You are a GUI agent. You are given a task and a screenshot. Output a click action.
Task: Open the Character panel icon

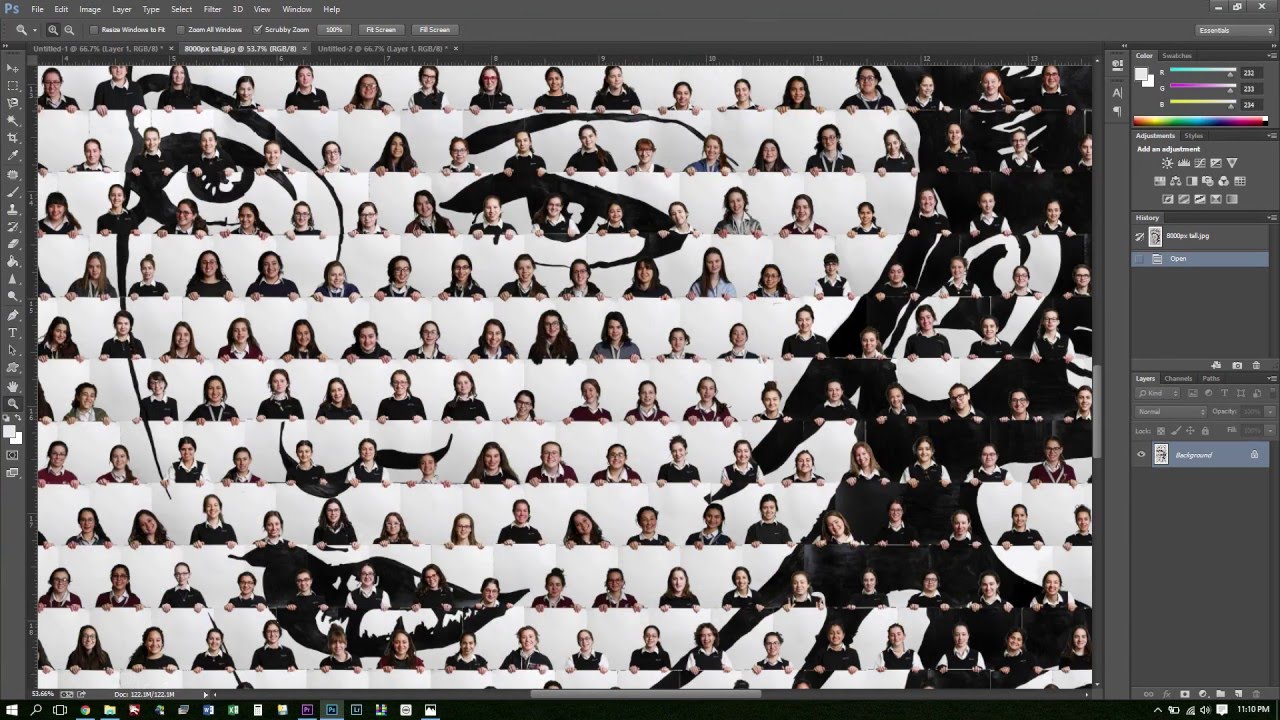(1117, 93)
